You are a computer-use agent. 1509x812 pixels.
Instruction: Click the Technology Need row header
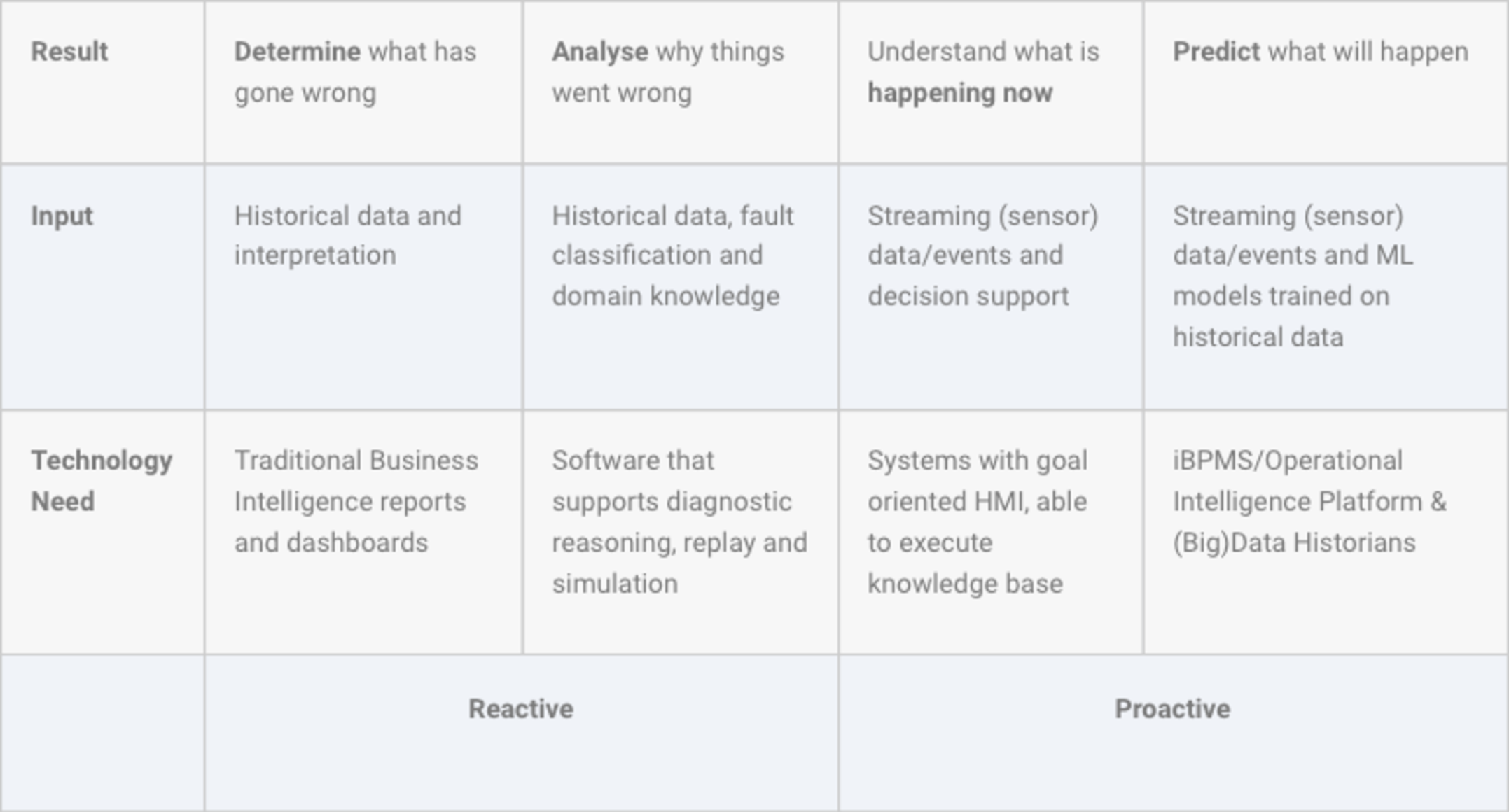[x=103, y=533]
